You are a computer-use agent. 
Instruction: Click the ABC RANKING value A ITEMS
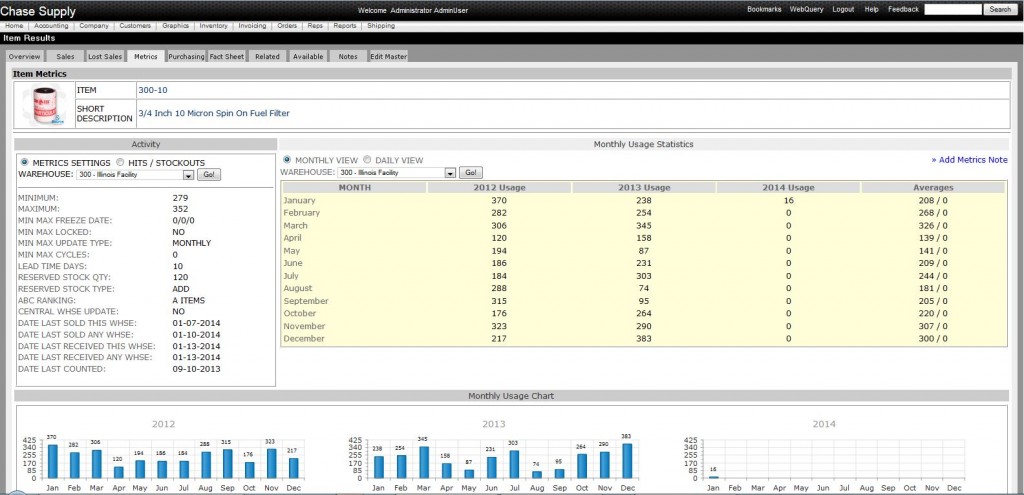(189, 300)
